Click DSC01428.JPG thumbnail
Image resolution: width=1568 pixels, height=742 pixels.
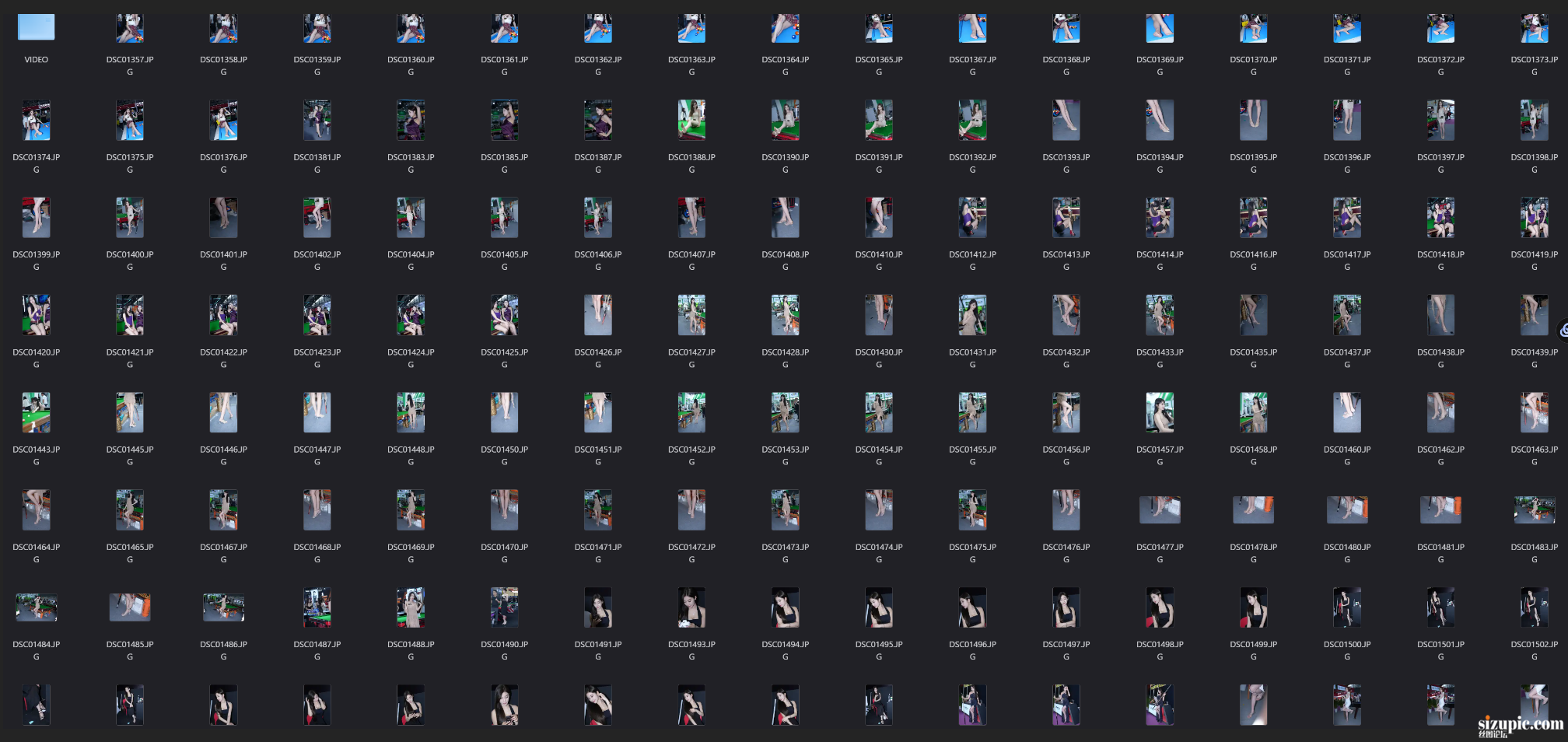tap(786, 315)
